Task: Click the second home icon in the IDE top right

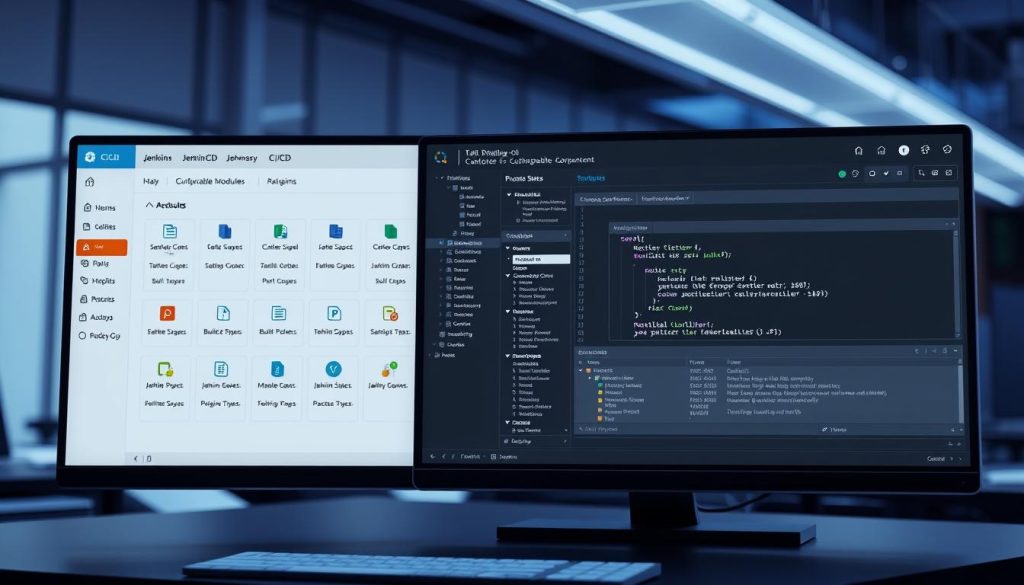Action: point(881,151)
